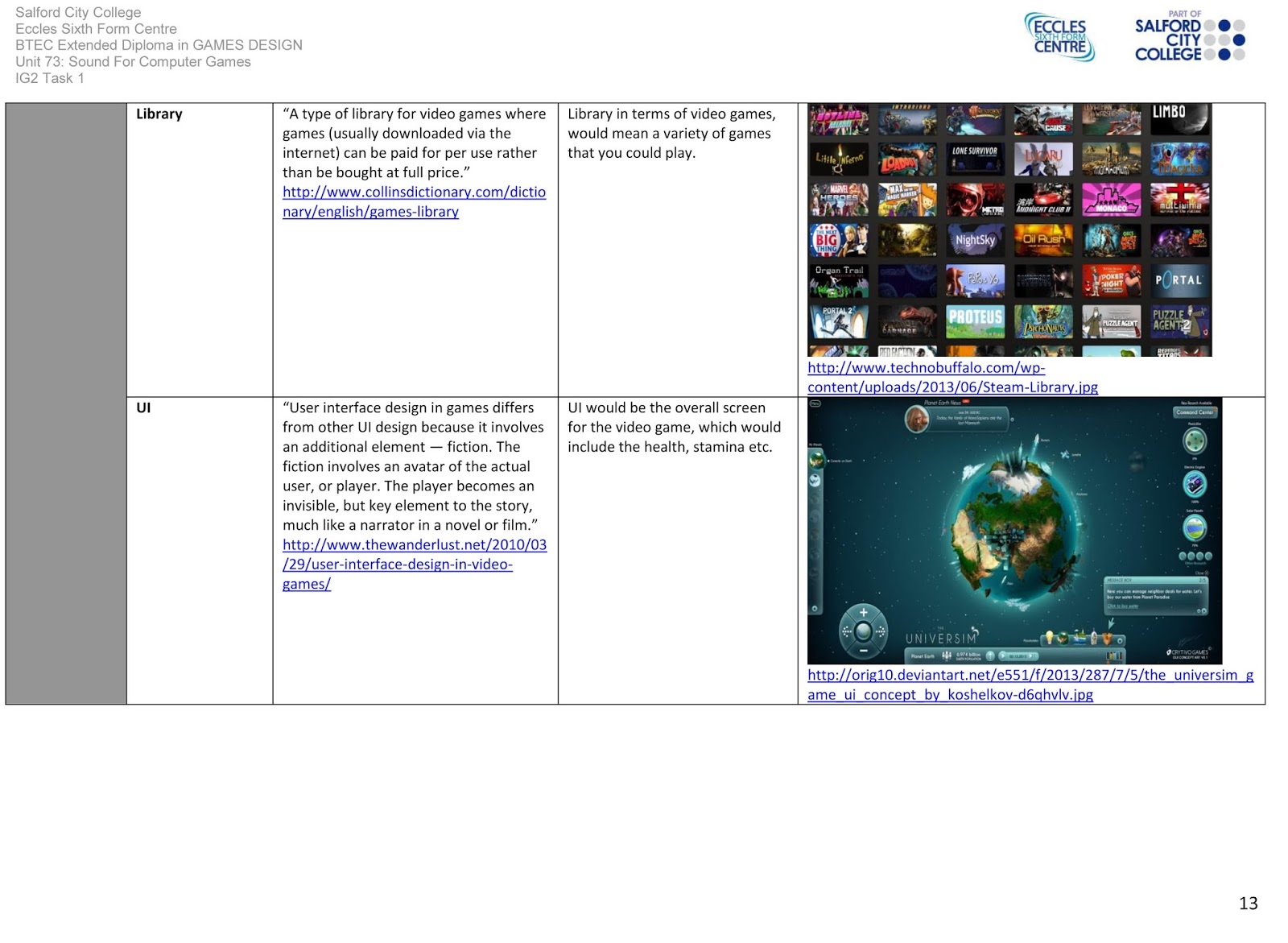Open the deviantart Universim UI concept link
Viewport: 1288px width, 943px height.
click(x=1030, y=685)
